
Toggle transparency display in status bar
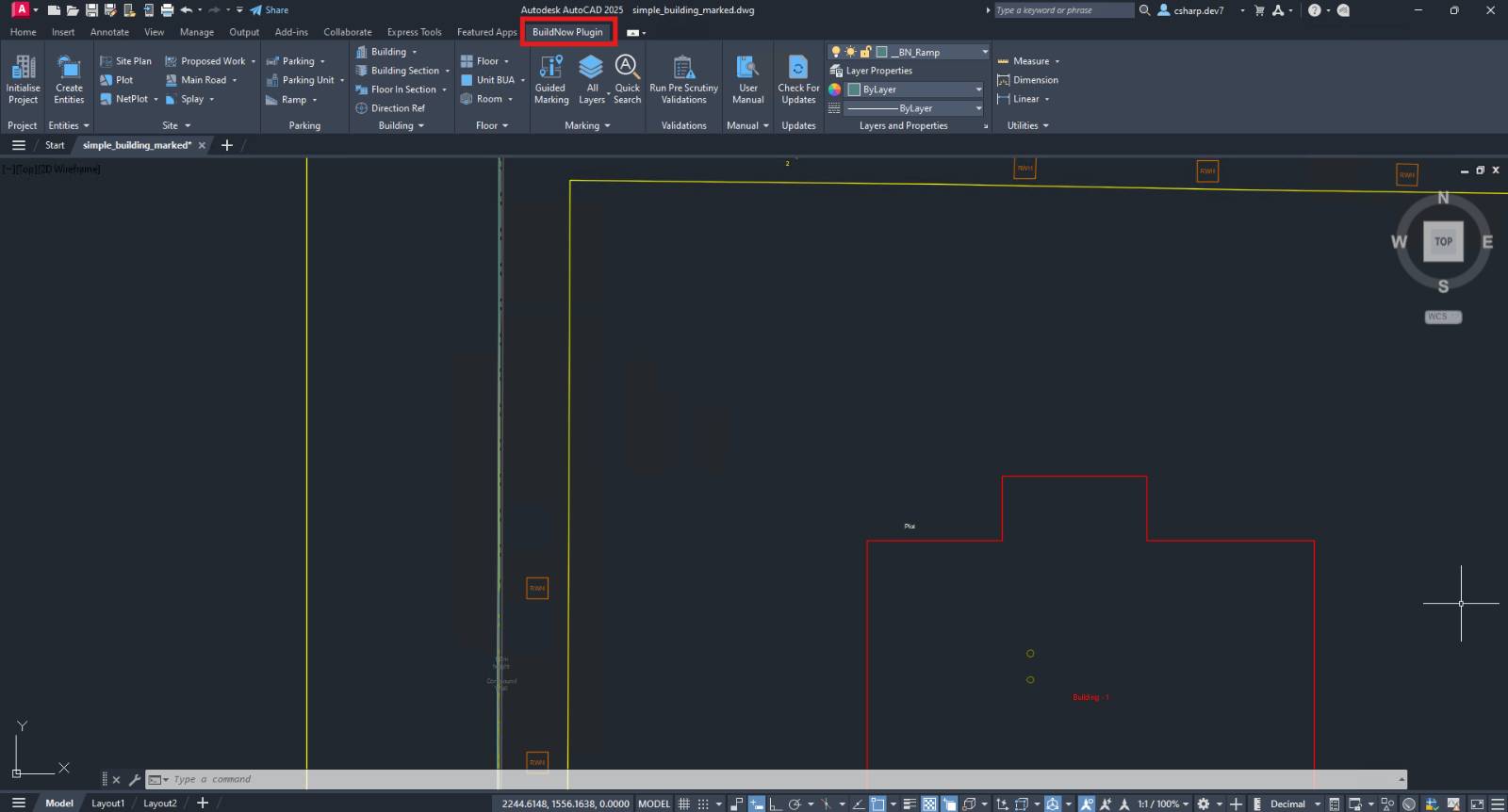(929, 804)
